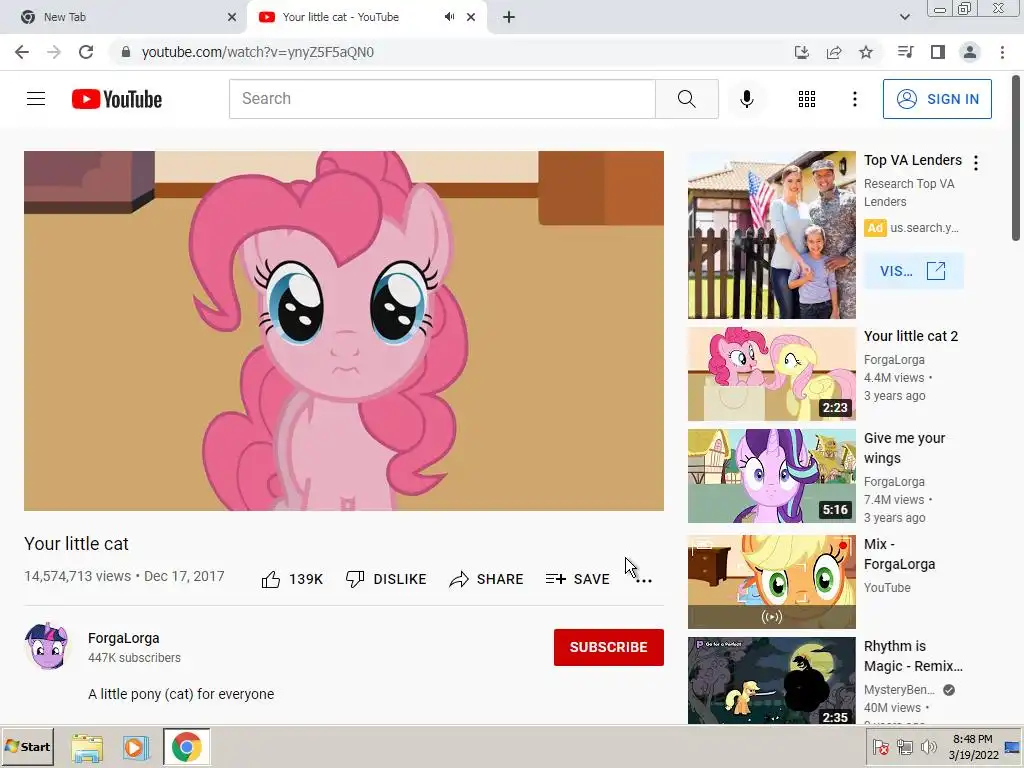Install the YouTube app from the address bar
This screenshot has height=768, width=1024.
[x=801, y=52]
